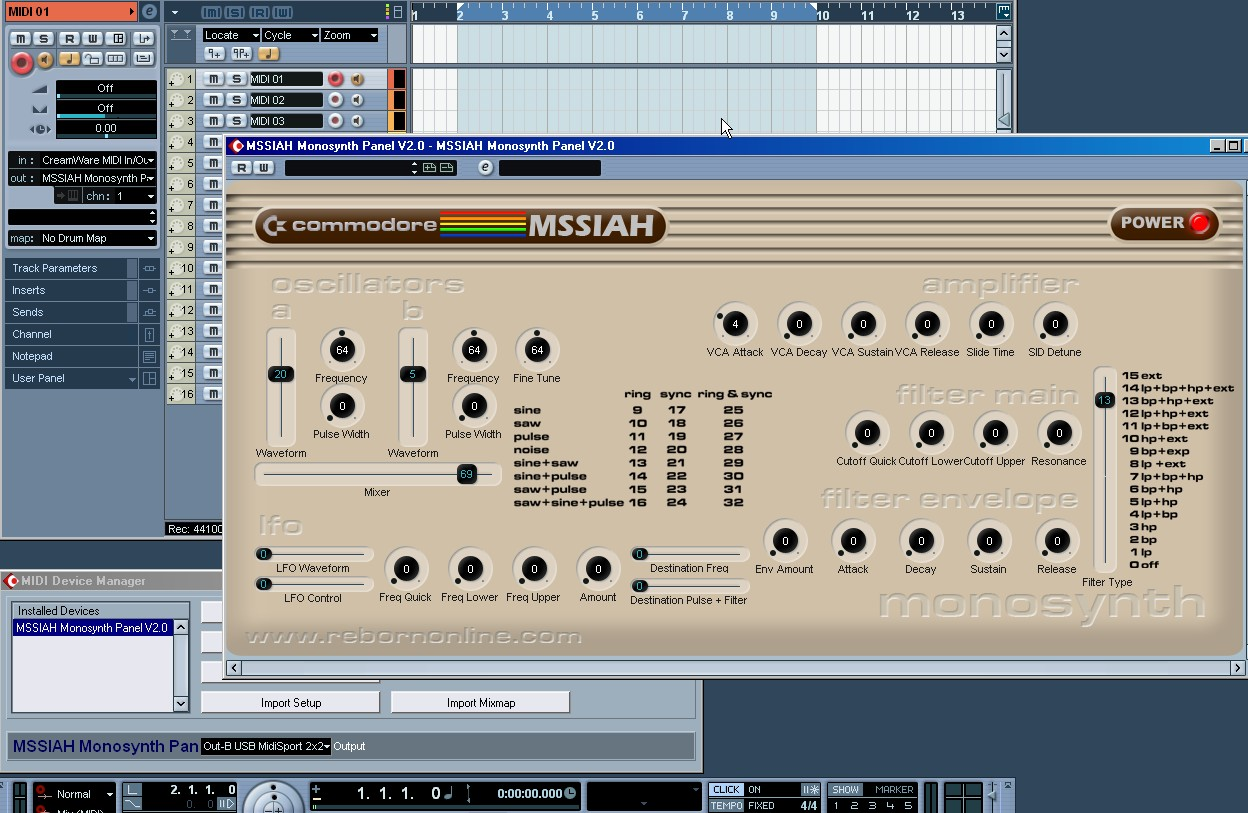Image resolution: width=1248 pixels, height=813 pixels.
Task: Click oscillator a Waveform slider handle
Action: coord(280,374)
